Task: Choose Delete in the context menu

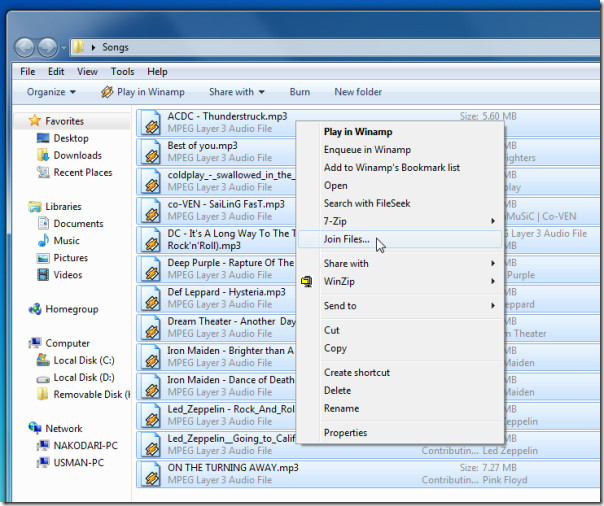Action: click(399, 390)
